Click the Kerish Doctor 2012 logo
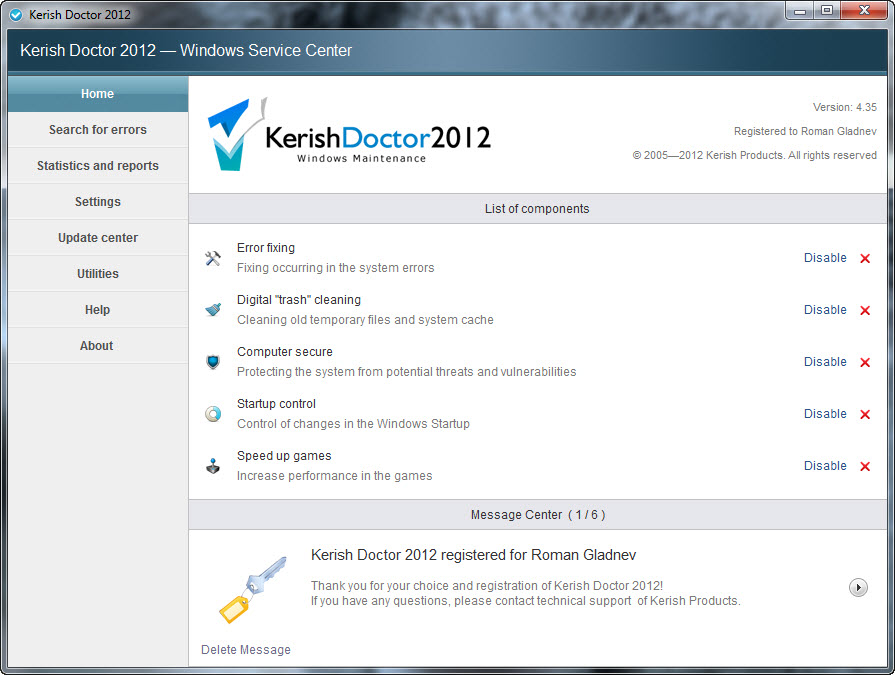The width and height of the screenshot is (895, 675). tap(349, 135)
